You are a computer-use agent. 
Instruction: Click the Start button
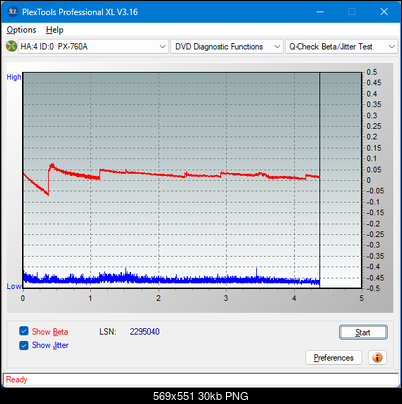pos(363,332)
